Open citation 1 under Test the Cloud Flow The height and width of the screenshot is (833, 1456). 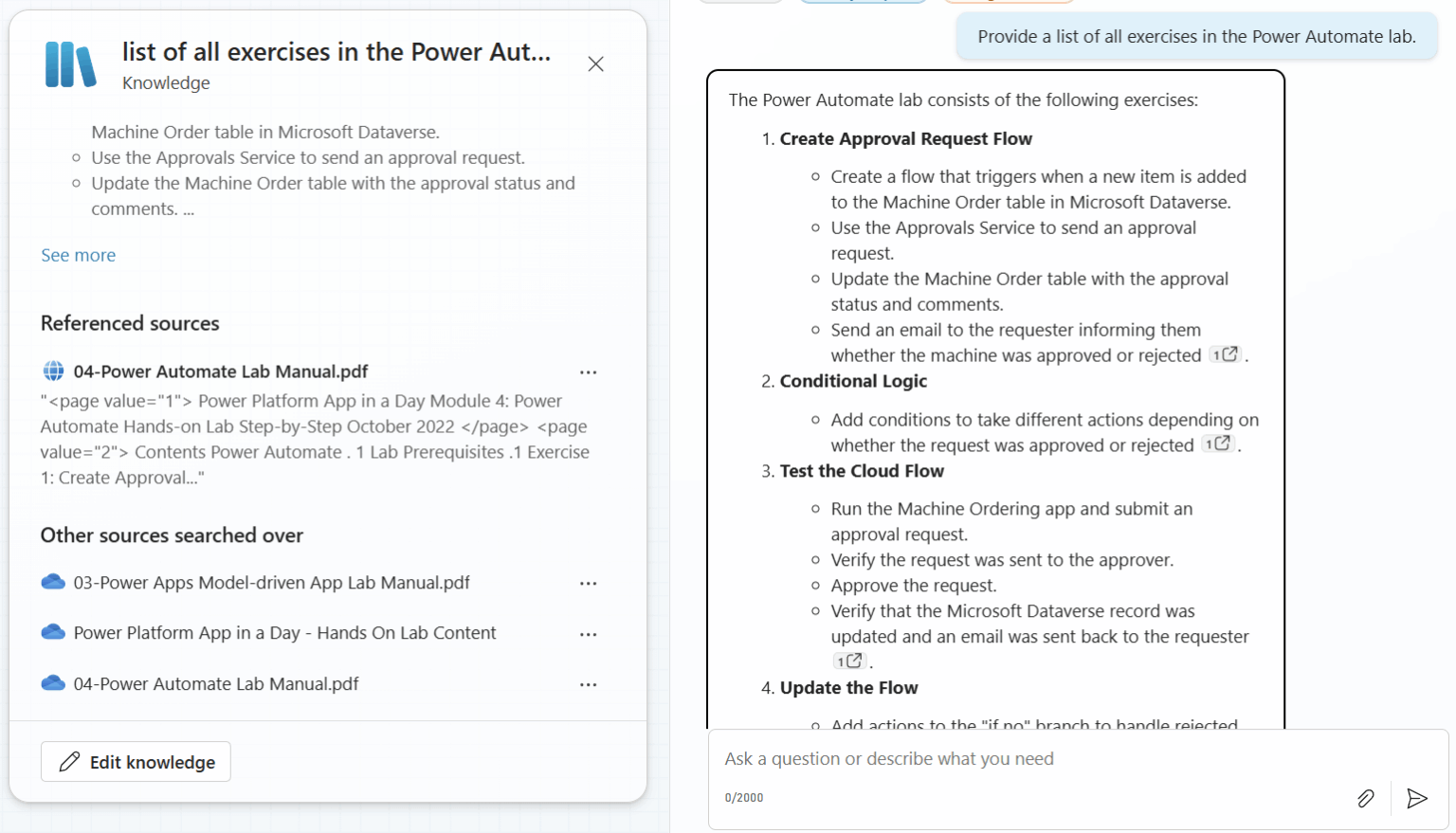coord(848,661)
